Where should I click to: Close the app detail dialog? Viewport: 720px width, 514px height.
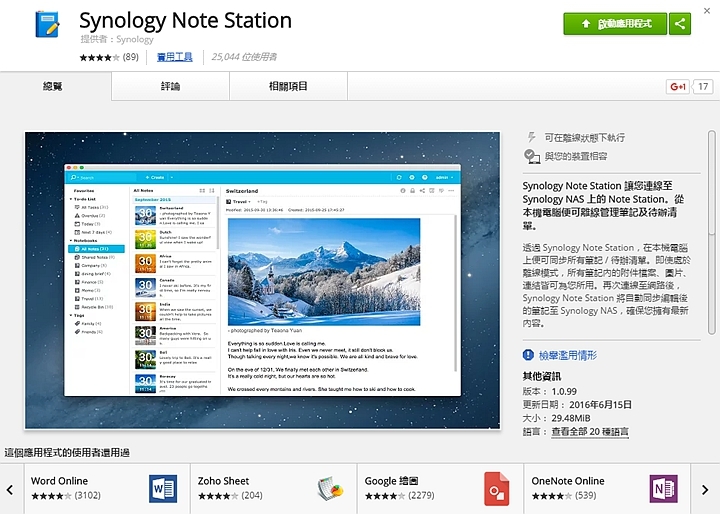(x=707, y=11)
